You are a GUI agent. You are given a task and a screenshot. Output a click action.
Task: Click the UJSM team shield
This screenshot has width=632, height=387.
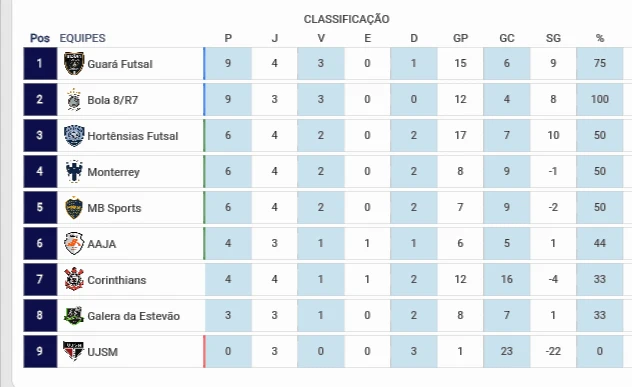(x=73, y=351)
